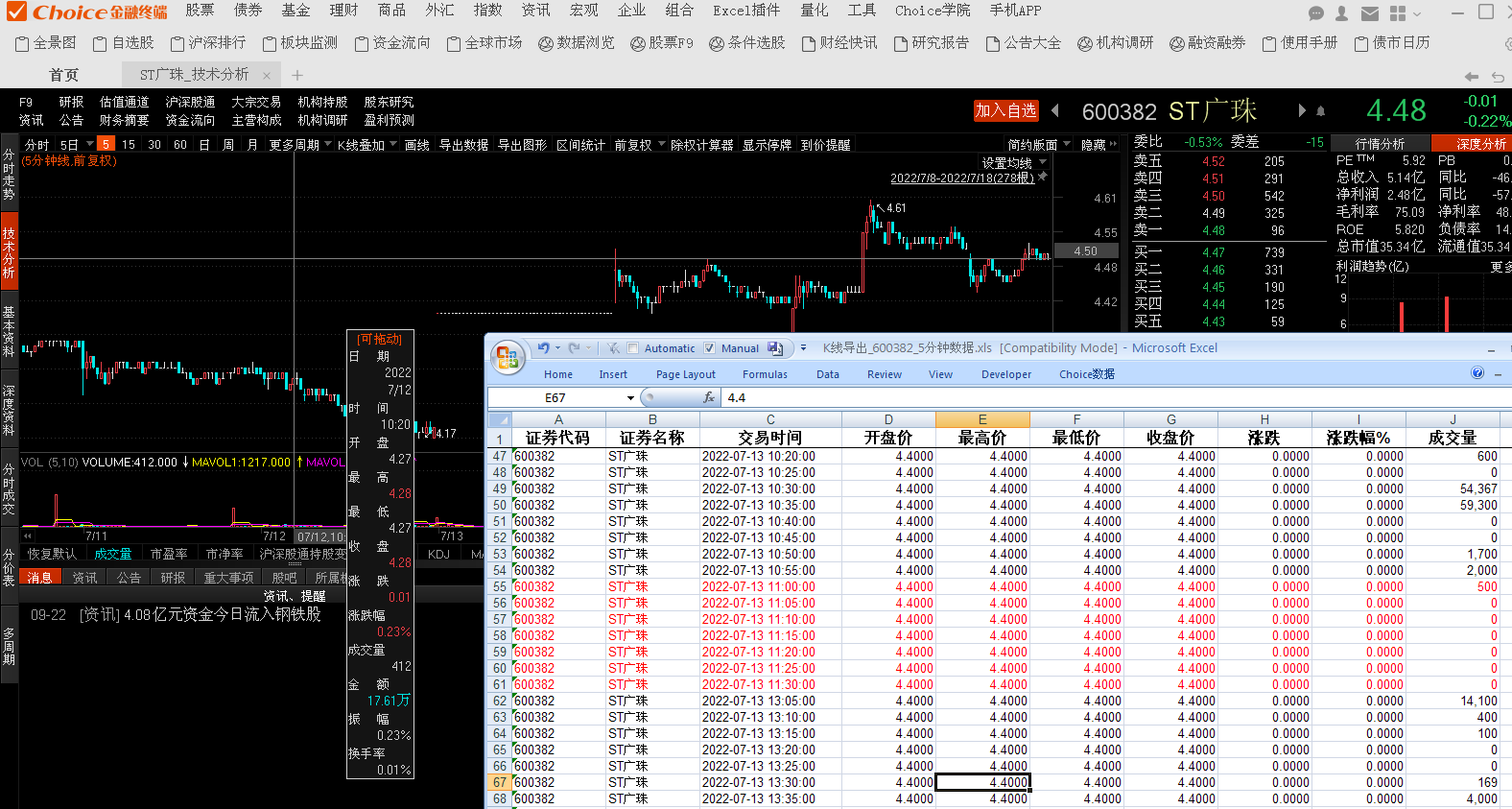This screenshot has width=1512, height=809.
Task: Open the chat message bubble icon
Action: pyautogui.click(x=1316, y=13)
